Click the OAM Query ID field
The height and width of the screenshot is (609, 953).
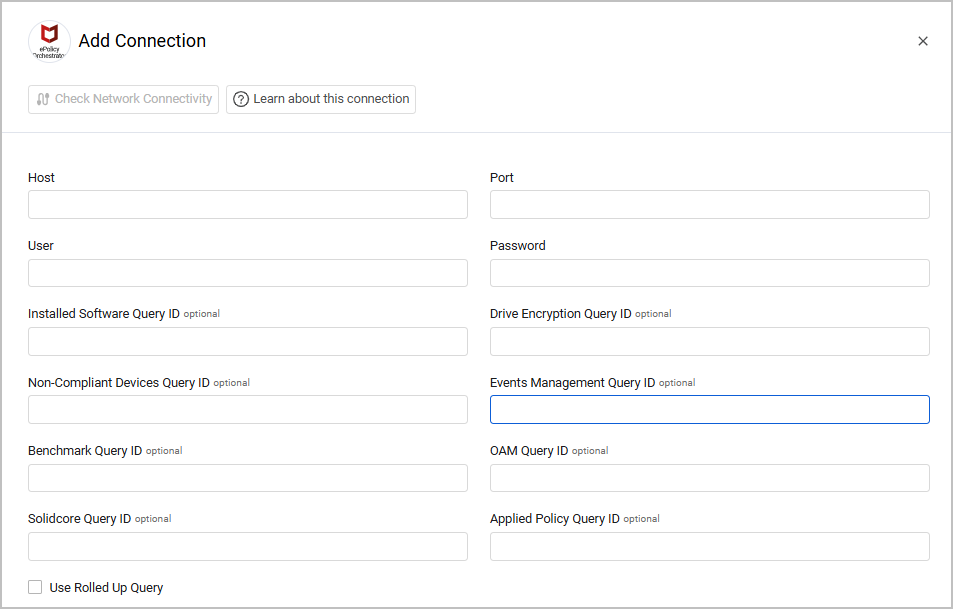pos(709,478)
